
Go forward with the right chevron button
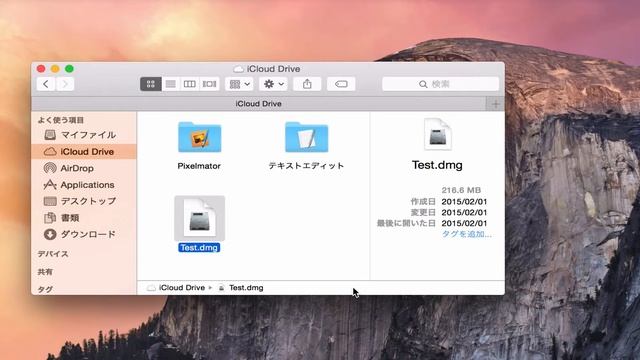(65, 84)
